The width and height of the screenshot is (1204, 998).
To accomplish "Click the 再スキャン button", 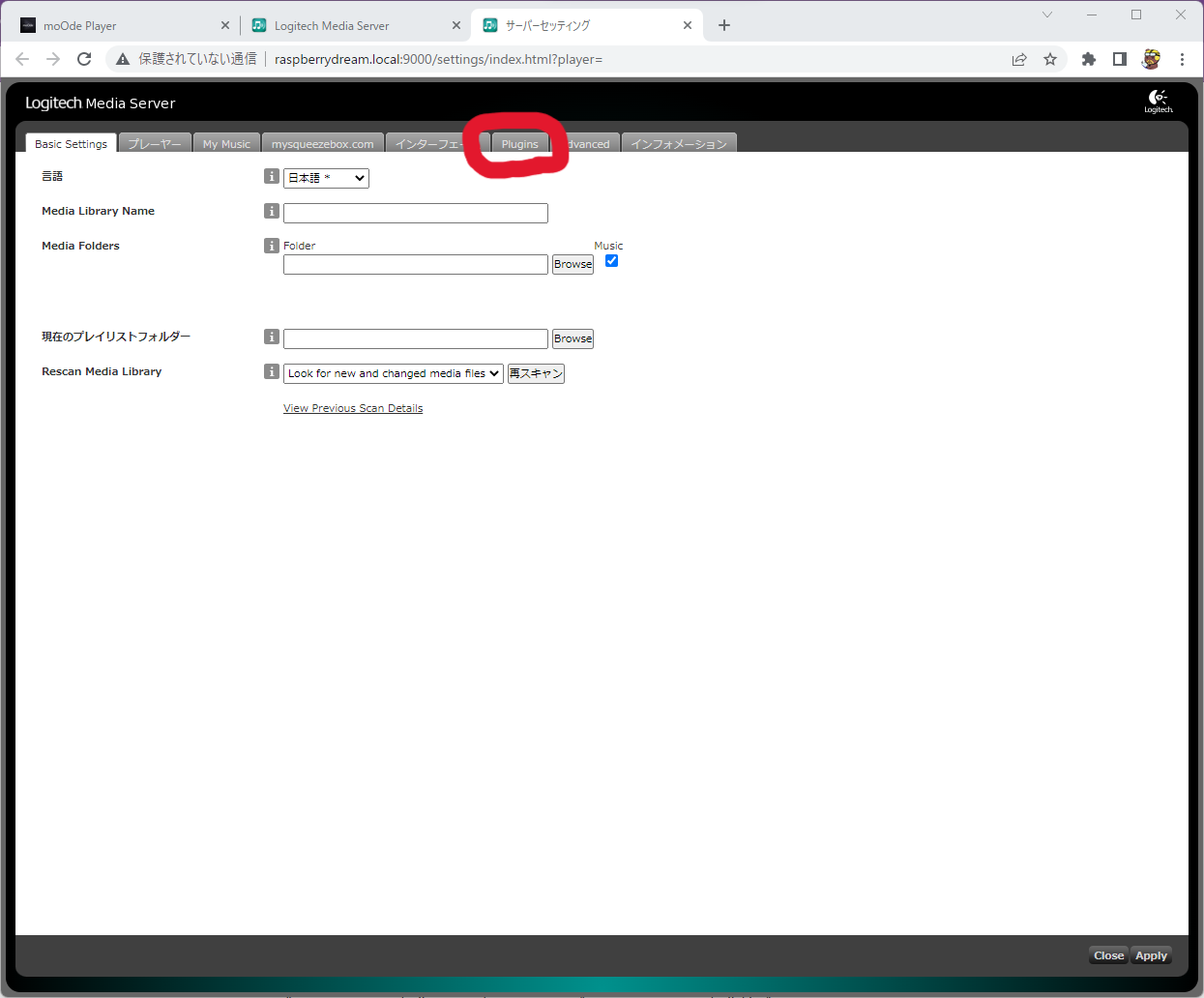I will coord(536,373).
